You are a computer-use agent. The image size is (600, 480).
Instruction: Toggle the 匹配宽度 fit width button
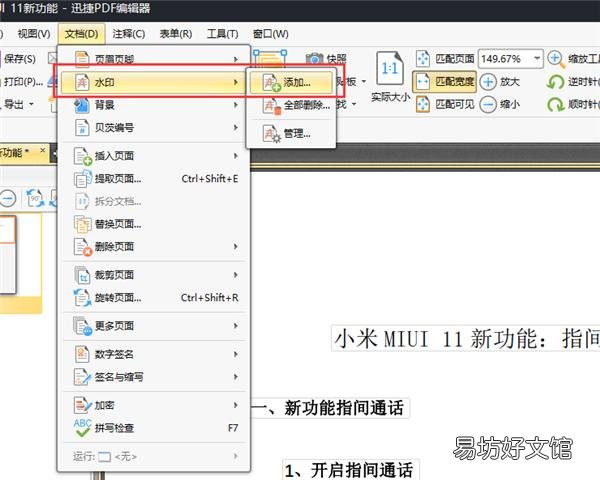point(445,82)
